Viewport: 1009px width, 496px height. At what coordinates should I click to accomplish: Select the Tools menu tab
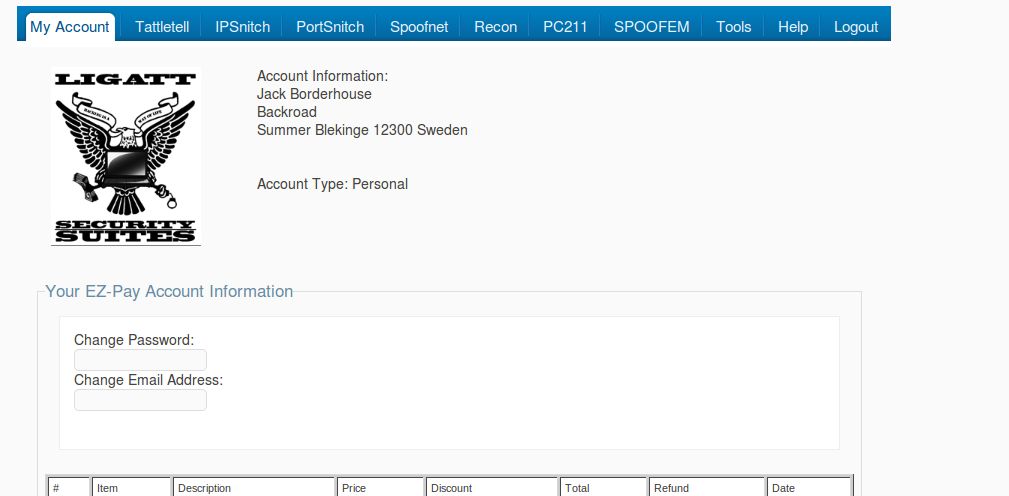(734, 27)
